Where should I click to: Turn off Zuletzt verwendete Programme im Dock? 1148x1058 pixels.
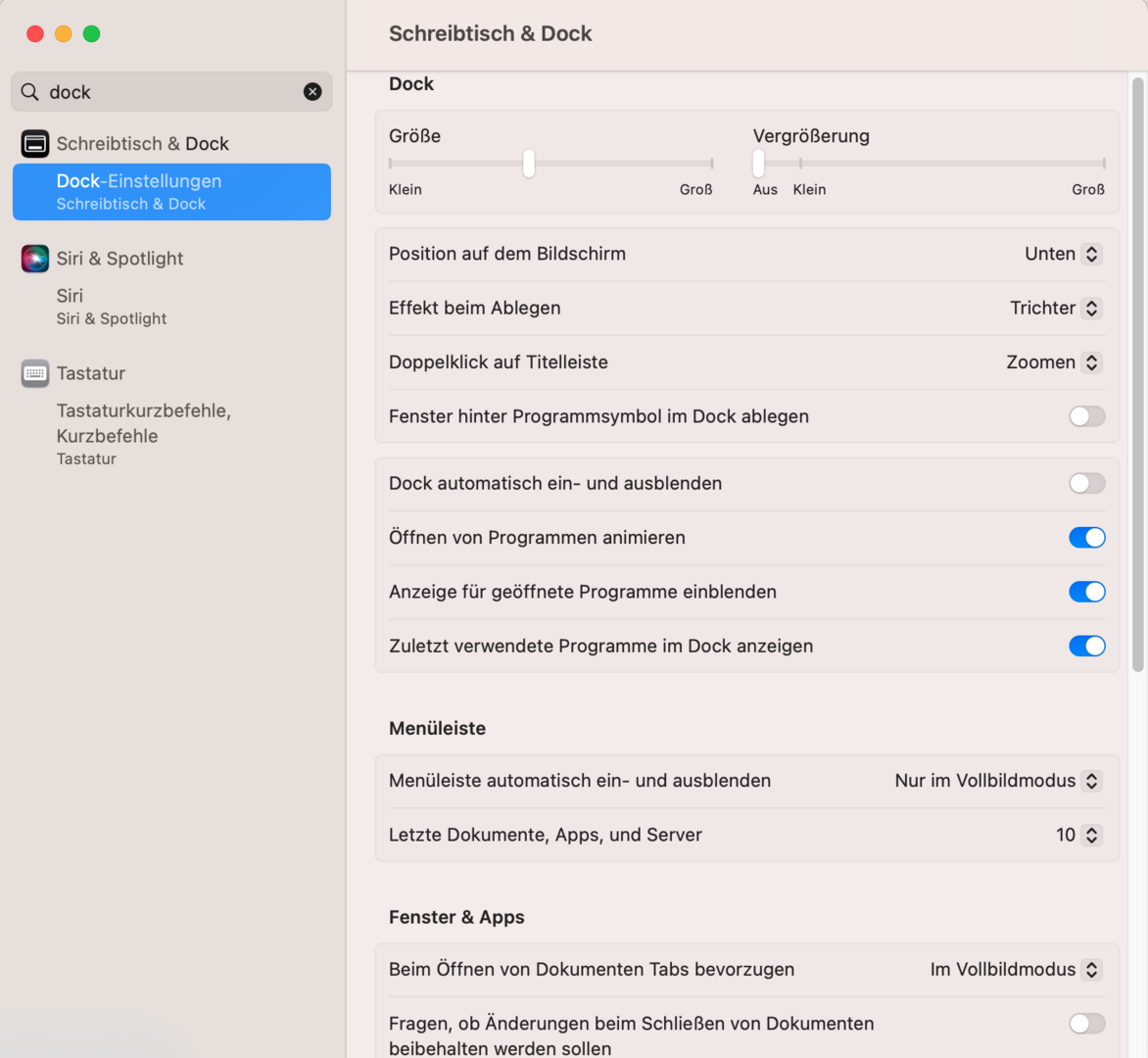click(1086, 647)
